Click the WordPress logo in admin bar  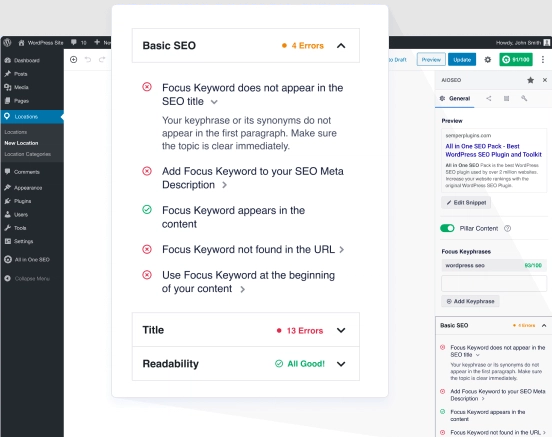[x=7, y=43]
